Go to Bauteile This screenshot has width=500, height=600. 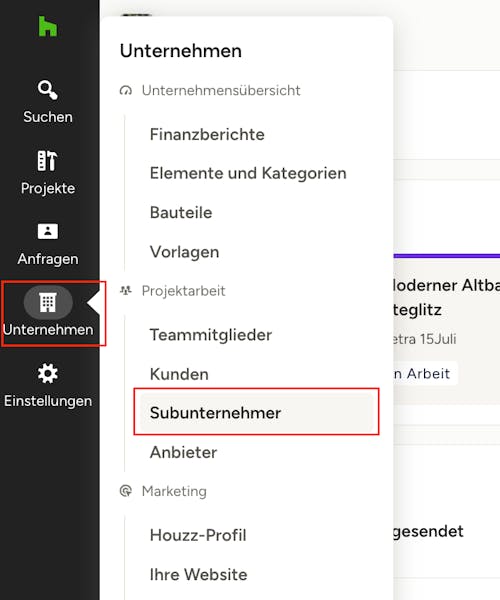point(181,212)
